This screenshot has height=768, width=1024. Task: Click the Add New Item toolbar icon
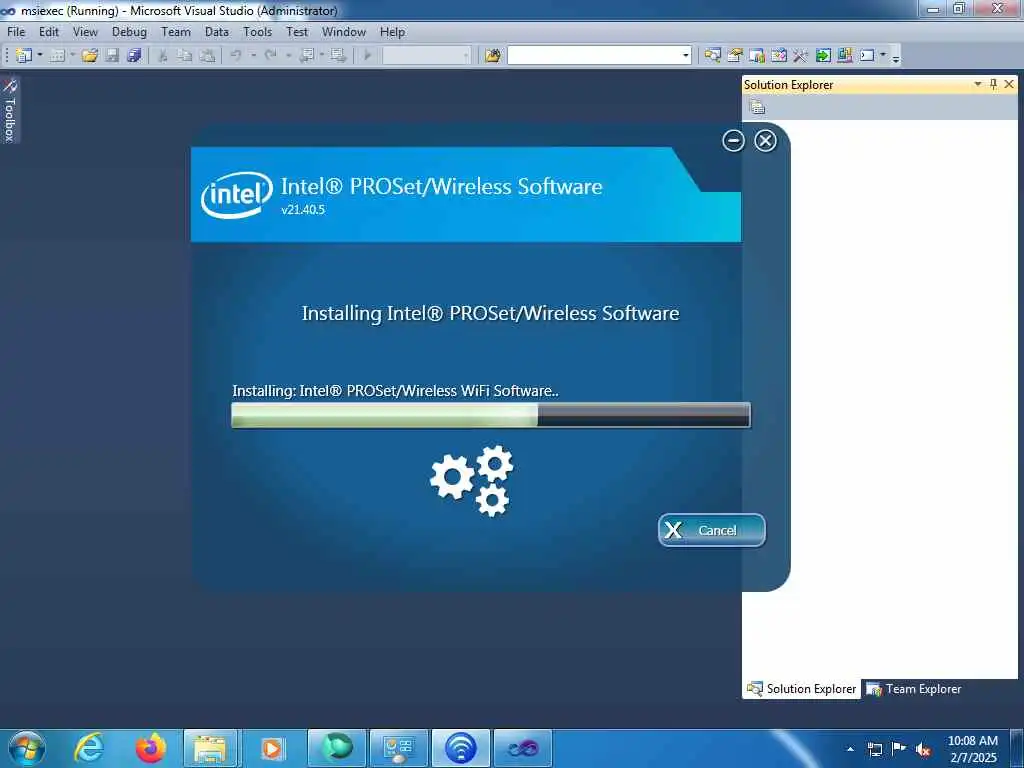pyautogui.click(x=57, y=56)
